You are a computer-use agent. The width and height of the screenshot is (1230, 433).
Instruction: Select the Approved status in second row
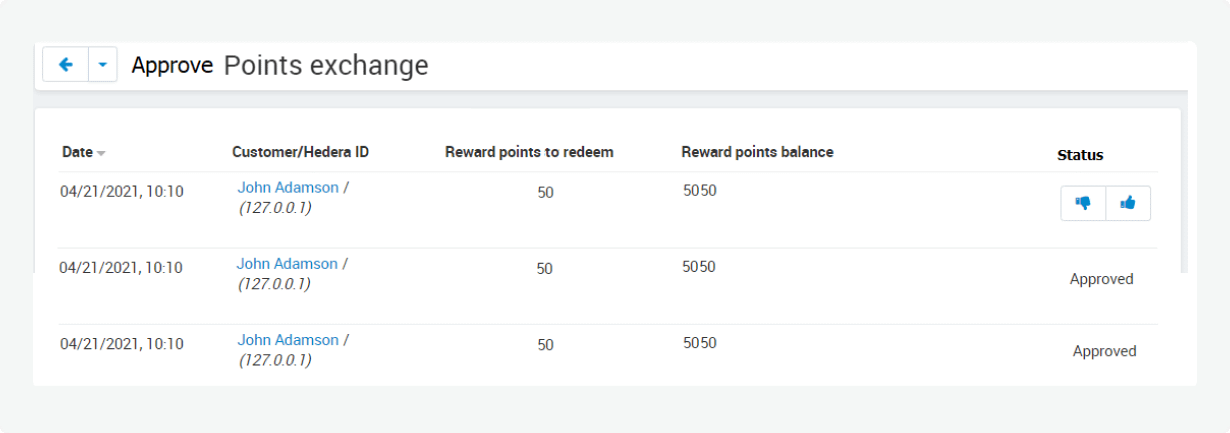click(x=1102, y=279)
